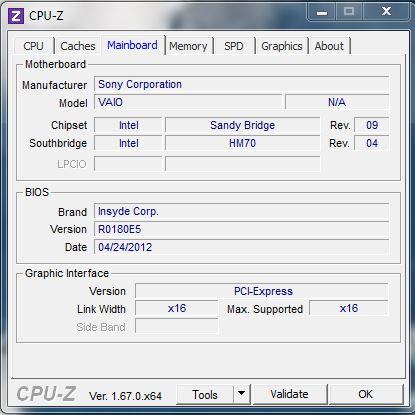Click the southbridge Rev. 04 value

point(372,143)
